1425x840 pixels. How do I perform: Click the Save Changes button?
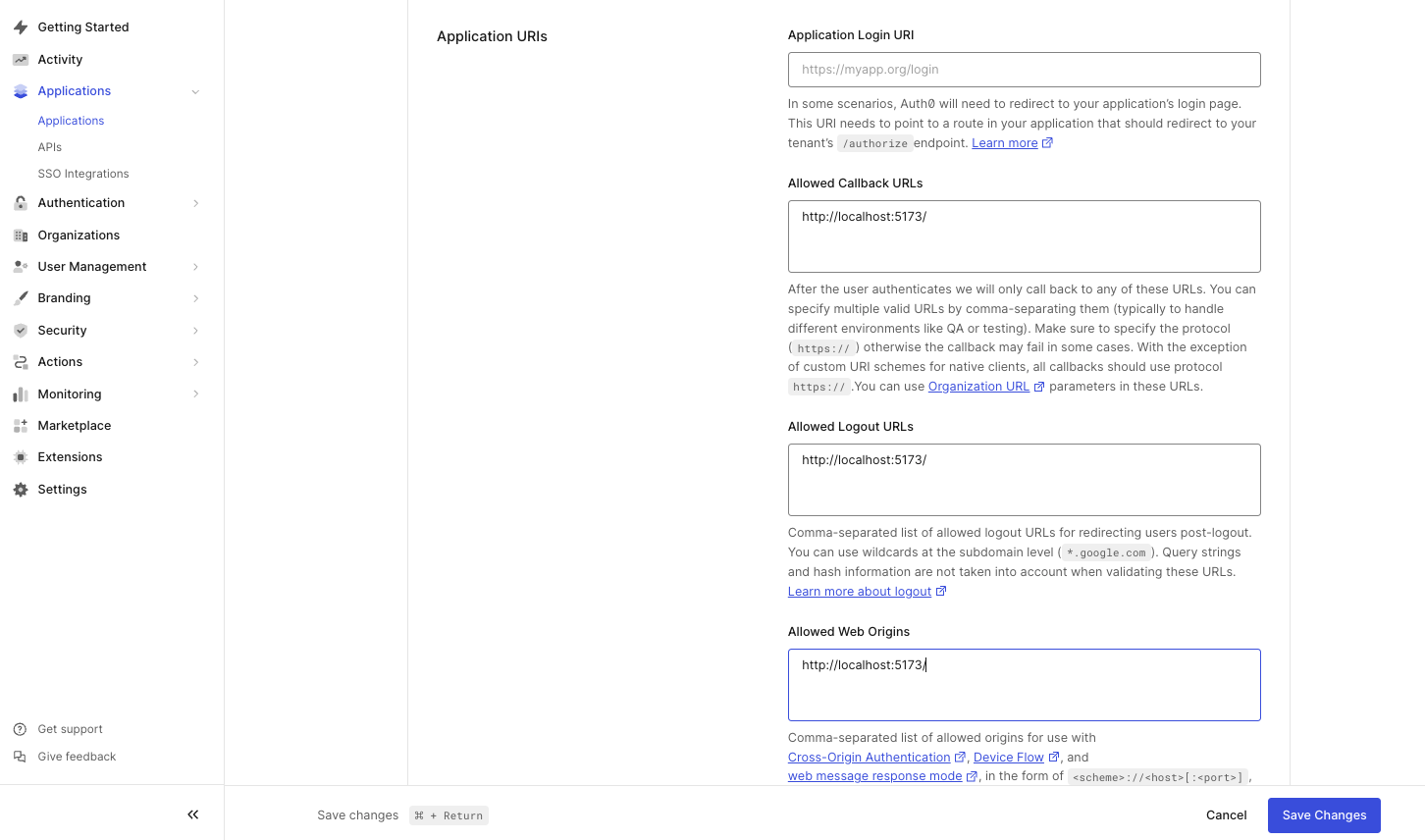click(1323, 814)
